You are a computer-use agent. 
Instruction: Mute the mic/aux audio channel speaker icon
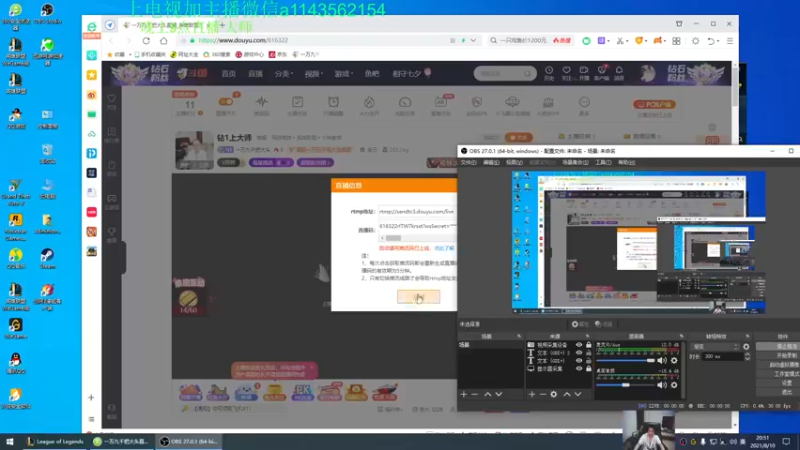tap(662, 361)
